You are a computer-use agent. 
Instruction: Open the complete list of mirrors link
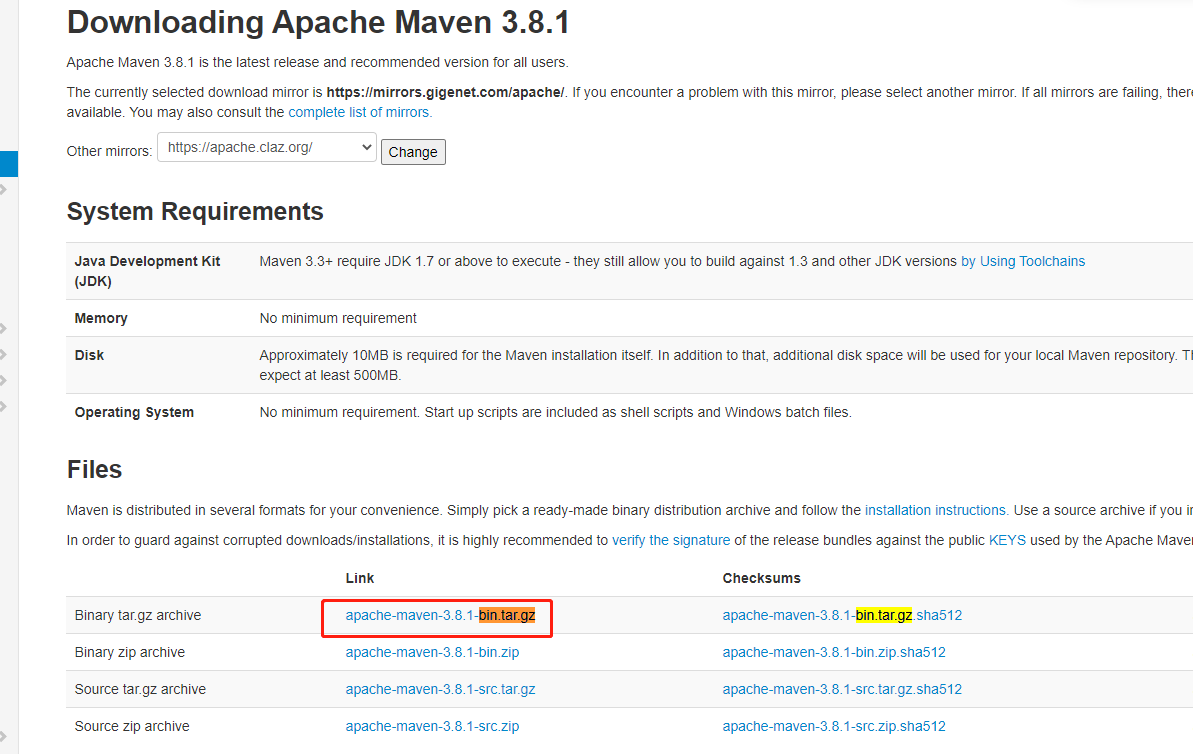[360, 113]
